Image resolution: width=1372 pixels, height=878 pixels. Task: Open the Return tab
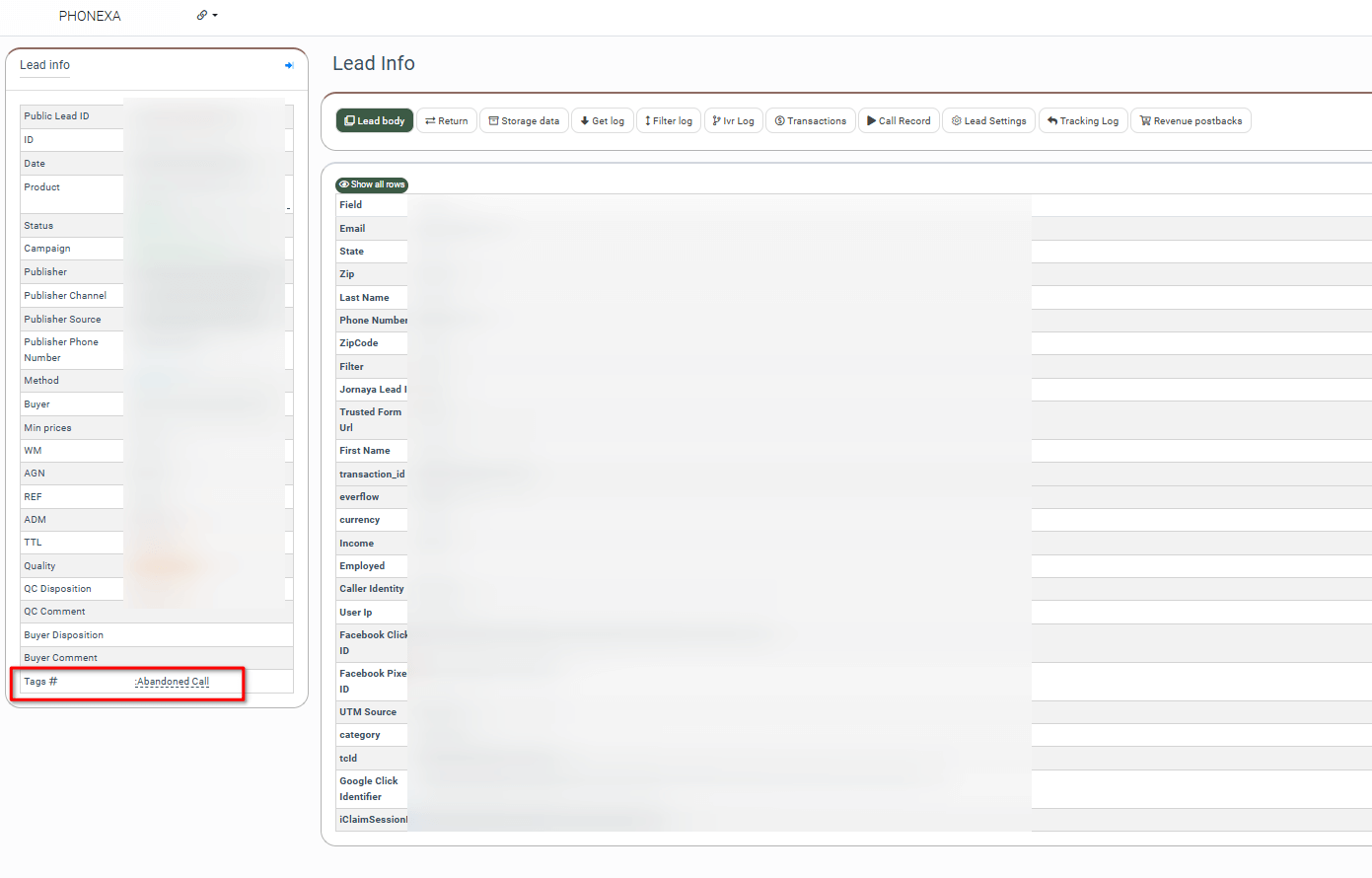coord(447,121)
